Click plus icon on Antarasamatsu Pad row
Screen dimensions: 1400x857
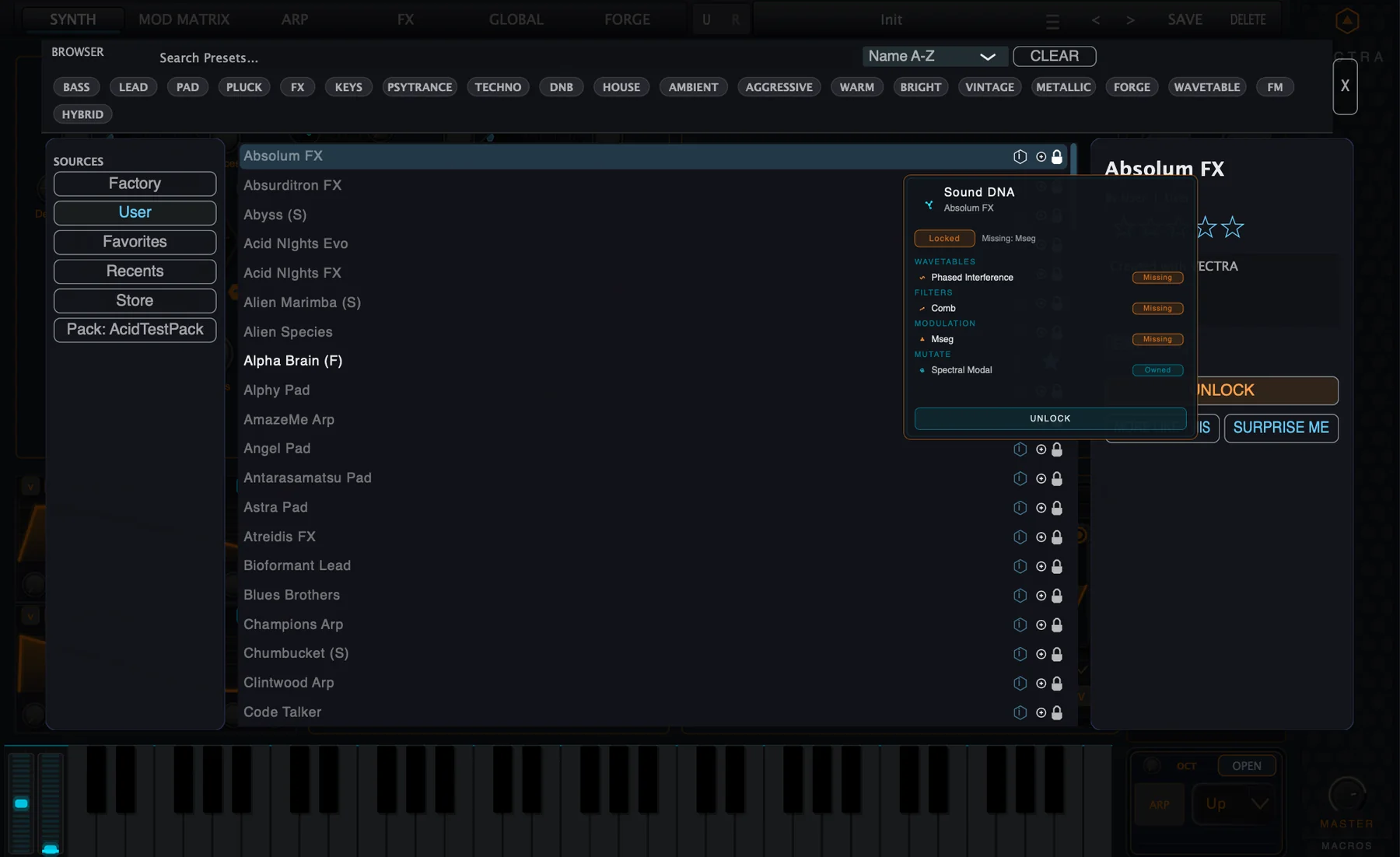1041,479
